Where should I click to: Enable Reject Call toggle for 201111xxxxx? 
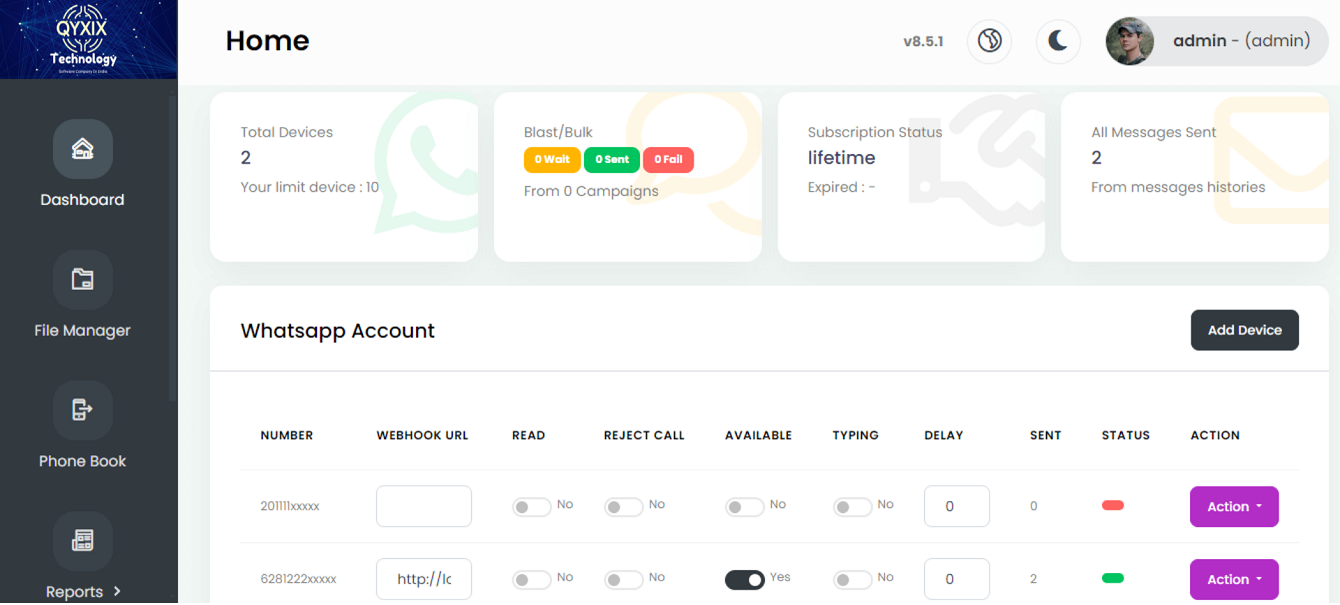pos(623,507)
